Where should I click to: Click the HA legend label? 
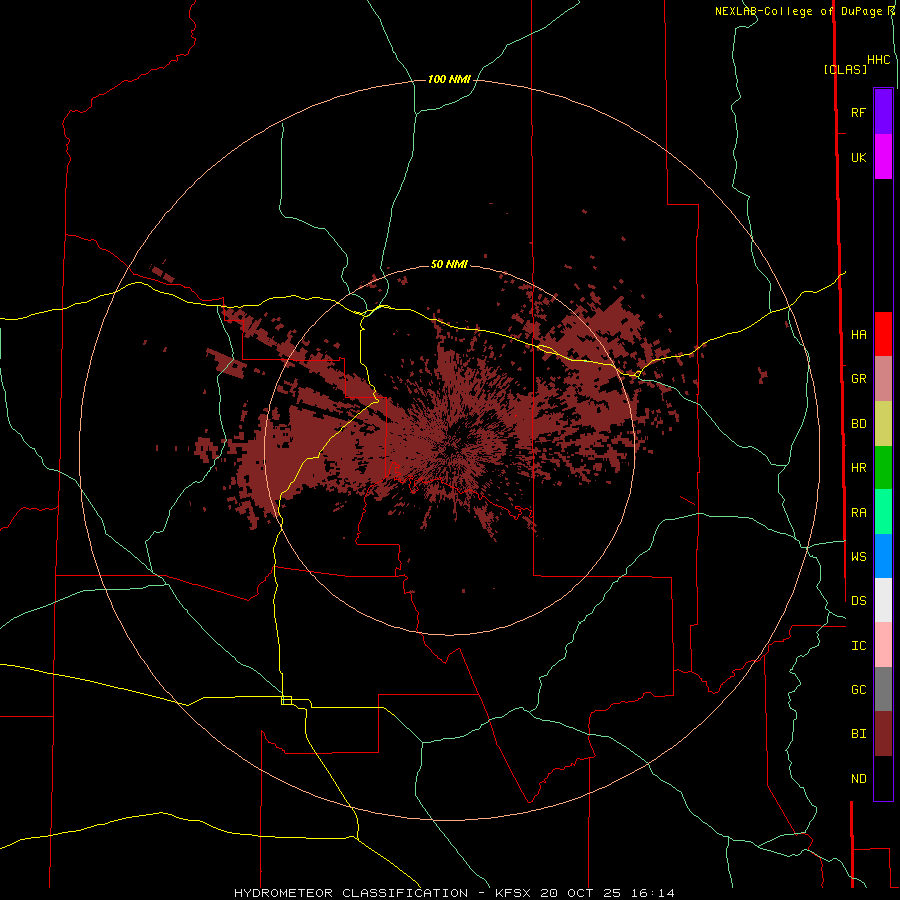858,335
